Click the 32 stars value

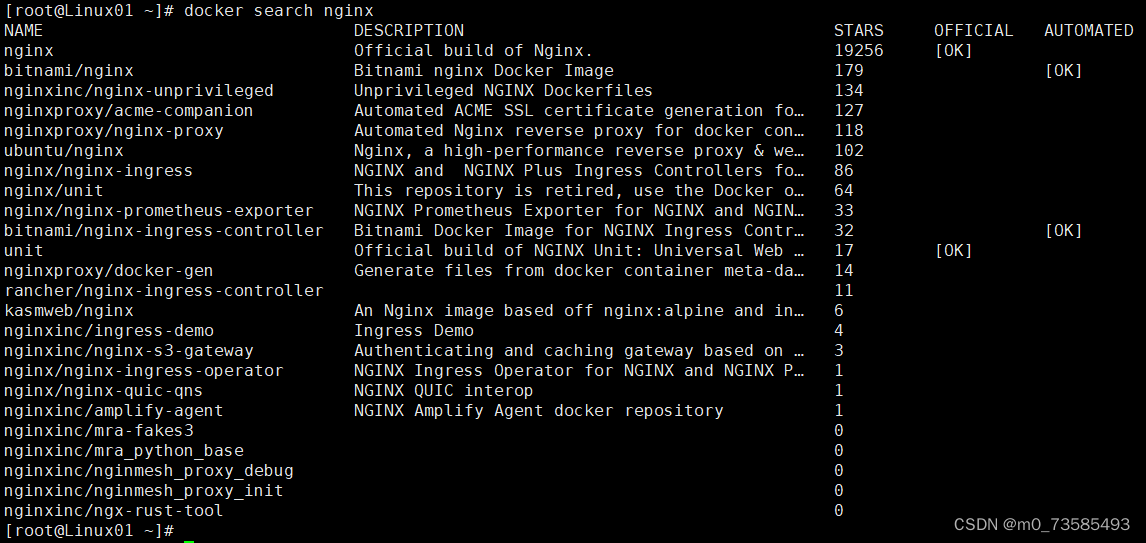pyautogui.click(x=843, y=231)
